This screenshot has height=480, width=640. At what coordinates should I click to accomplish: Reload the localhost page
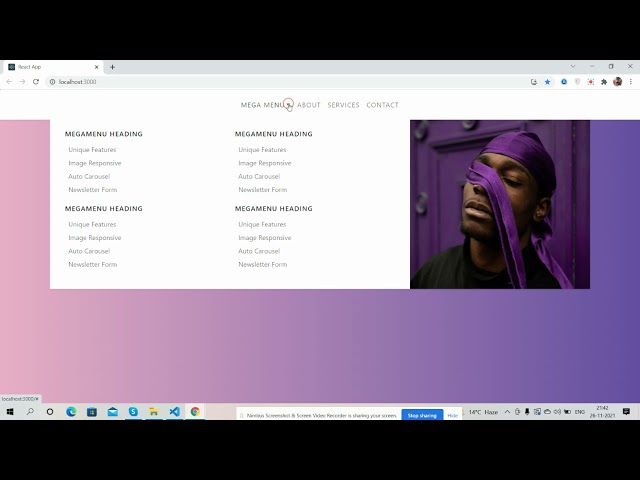[x=36, y=82]
